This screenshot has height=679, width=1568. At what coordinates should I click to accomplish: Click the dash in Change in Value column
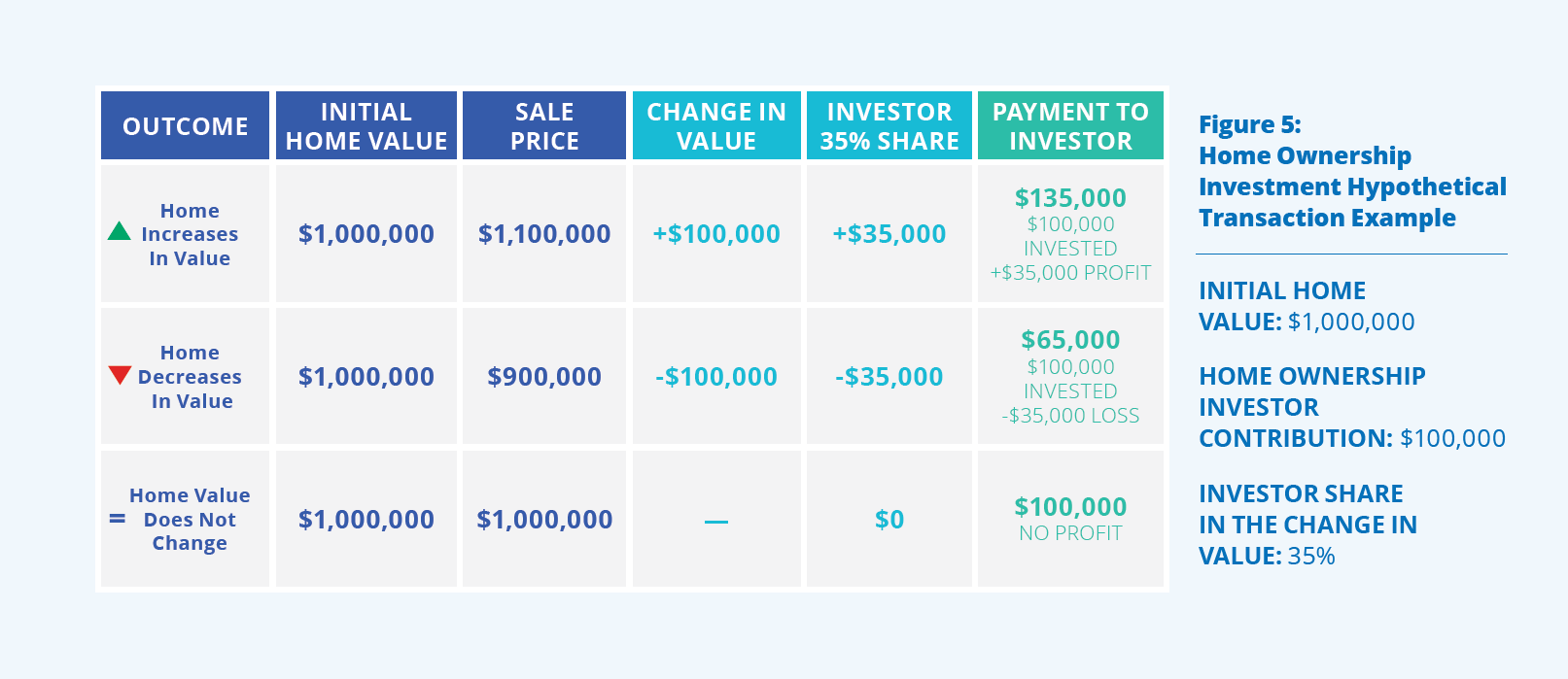[716, 522]
